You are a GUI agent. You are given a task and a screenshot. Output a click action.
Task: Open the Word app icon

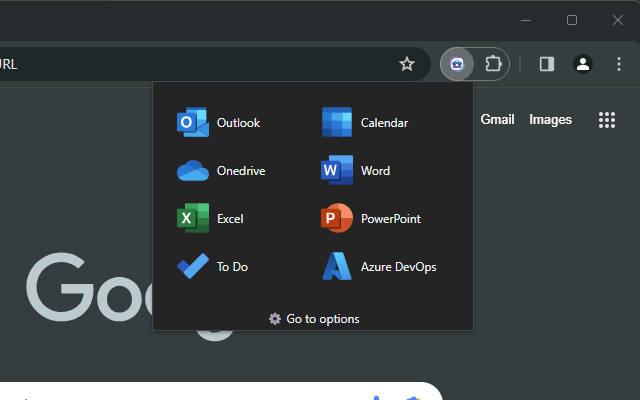point(337,170)
